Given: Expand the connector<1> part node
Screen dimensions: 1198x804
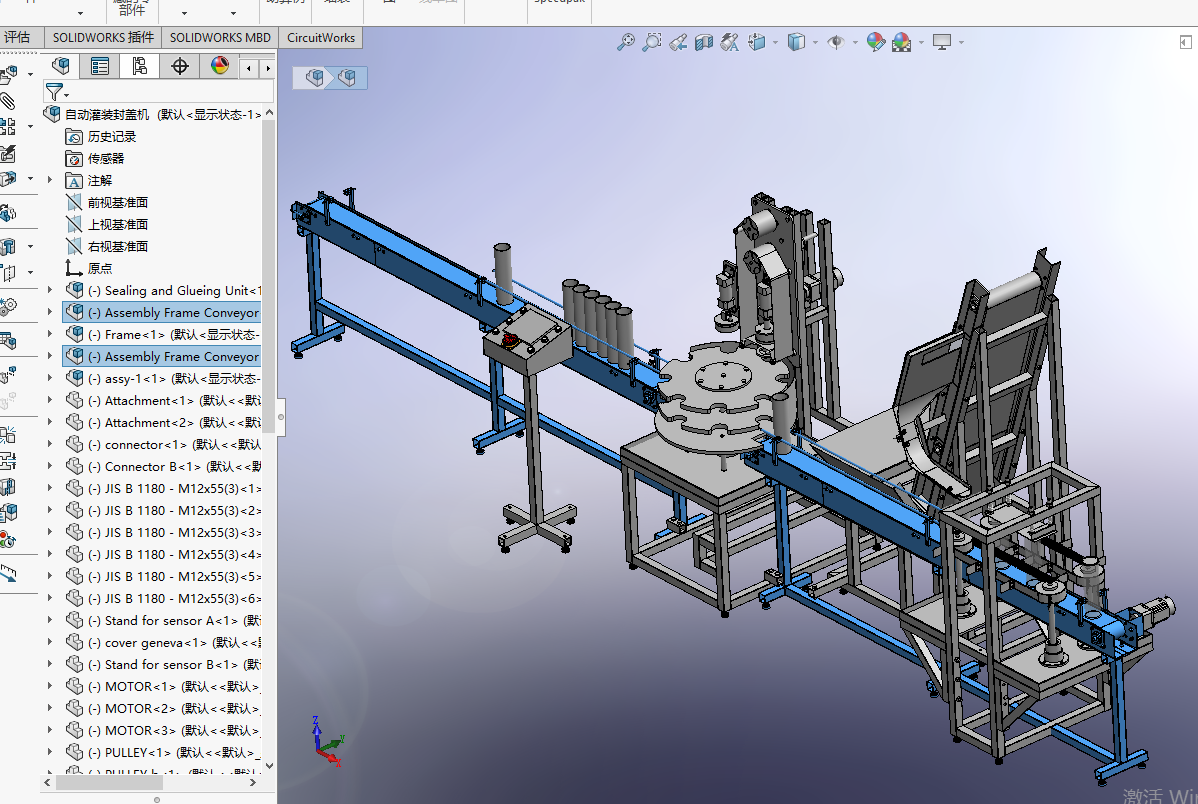Looking at the screenshot, I should 50,445.
